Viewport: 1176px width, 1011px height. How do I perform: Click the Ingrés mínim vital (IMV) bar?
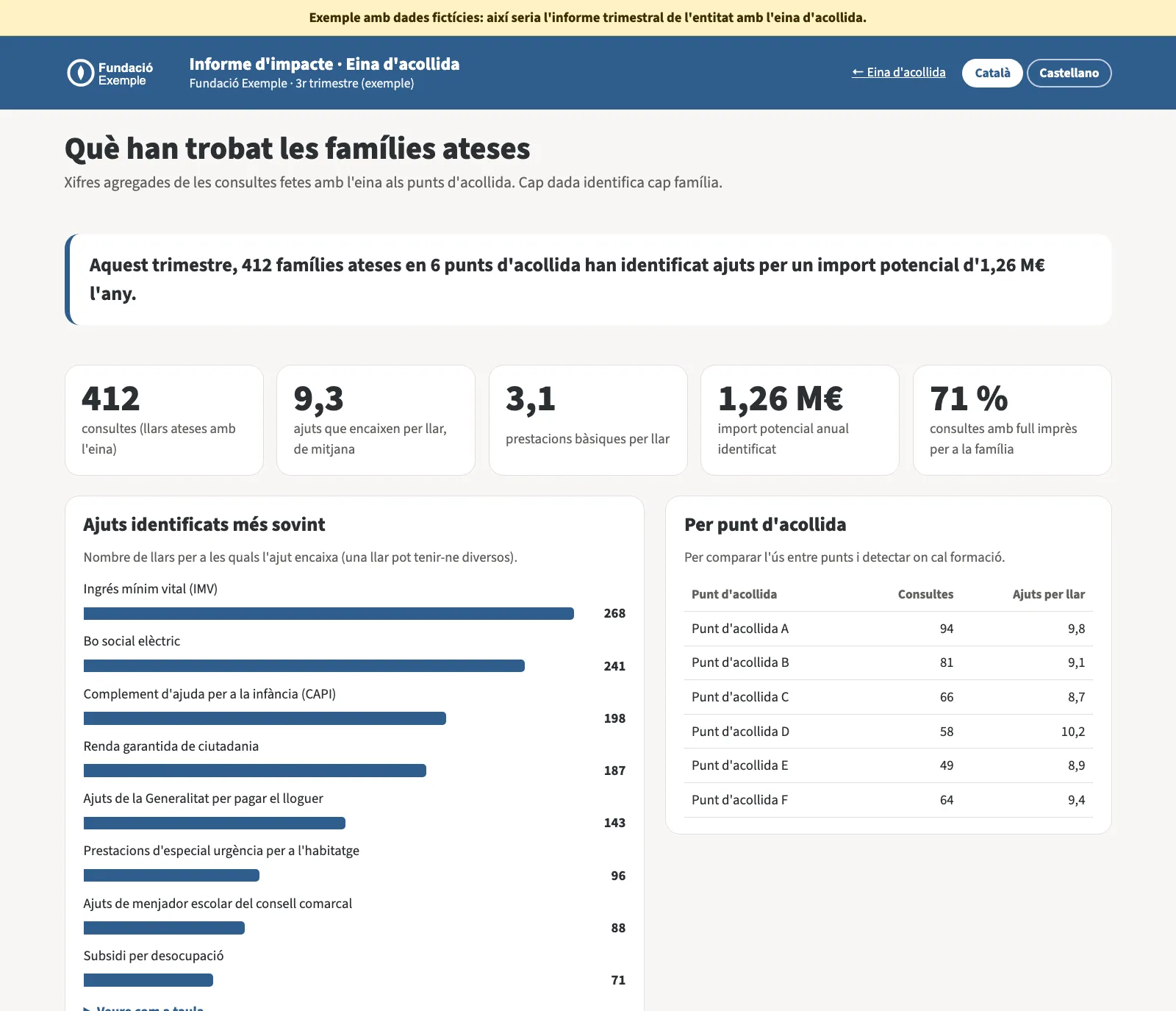click(x=329, y=613)
